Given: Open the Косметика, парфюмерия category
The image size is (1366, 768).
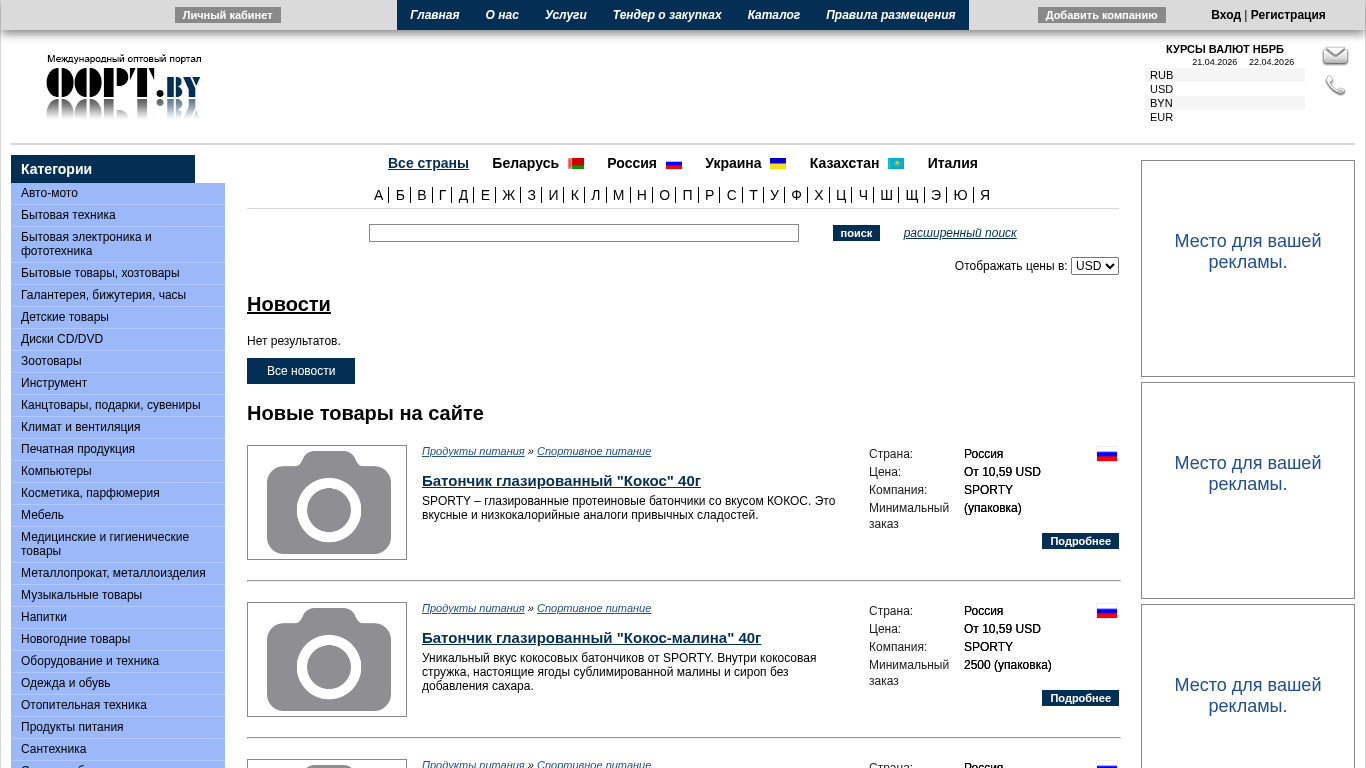Looking at the screenshot, I should click(118, 493).
